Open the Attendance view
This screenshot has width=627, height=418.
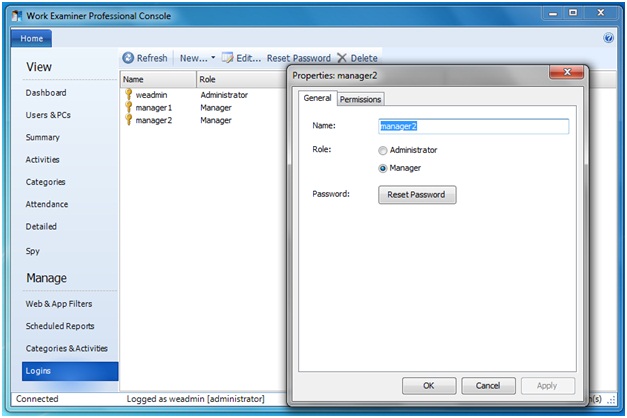pyautogui.click(x=47, y=204)
